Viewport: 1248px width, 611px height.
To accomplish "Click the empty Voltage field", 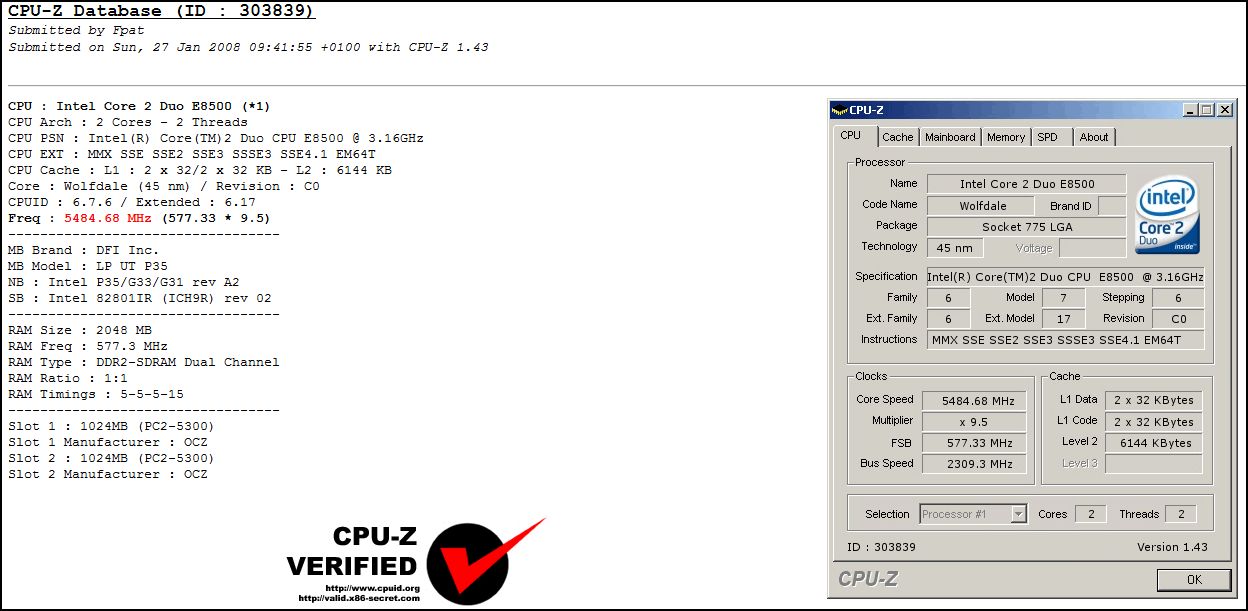I will click(1093, 248).
